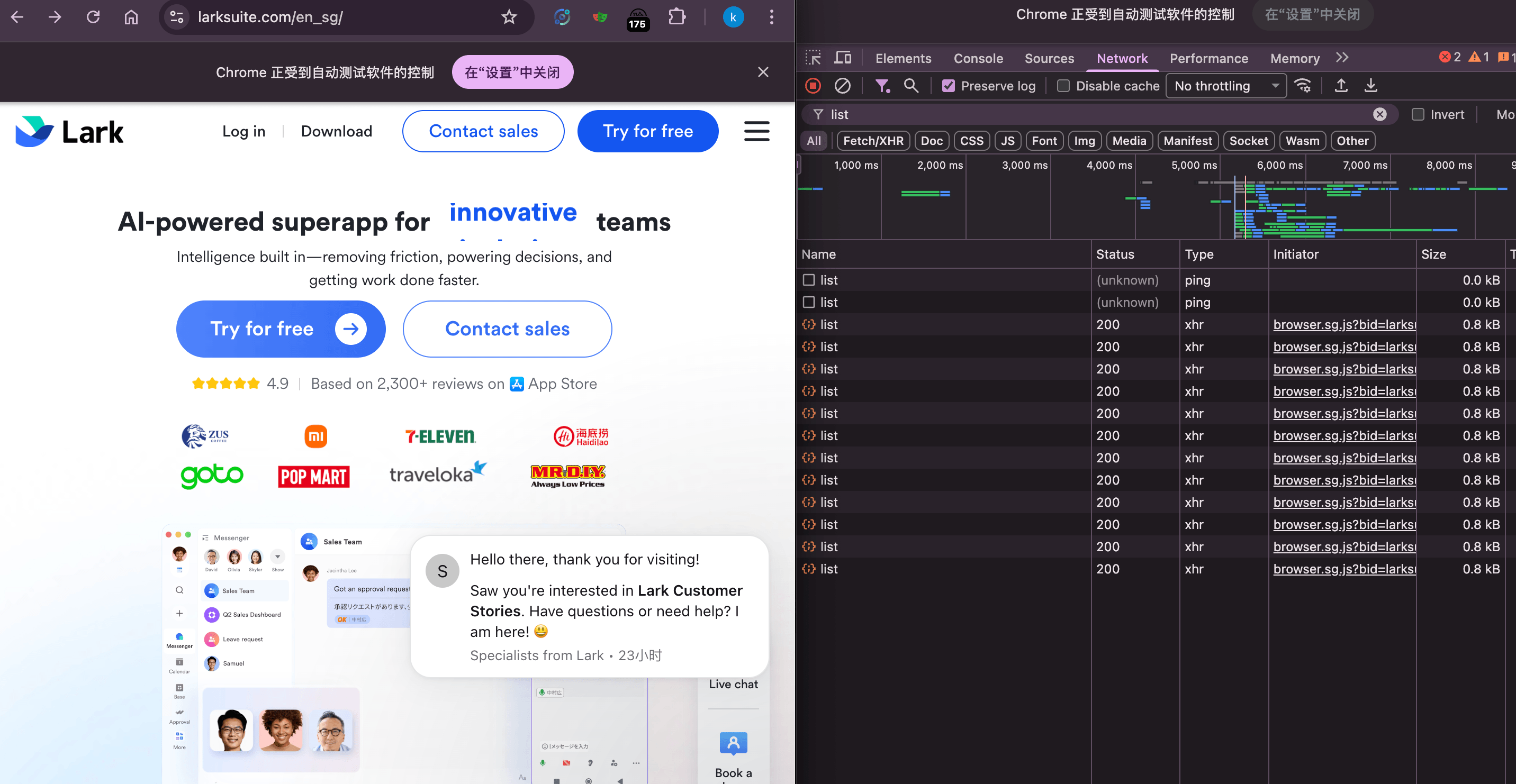Show the DevTools warnings count badge

[1478, 57]
